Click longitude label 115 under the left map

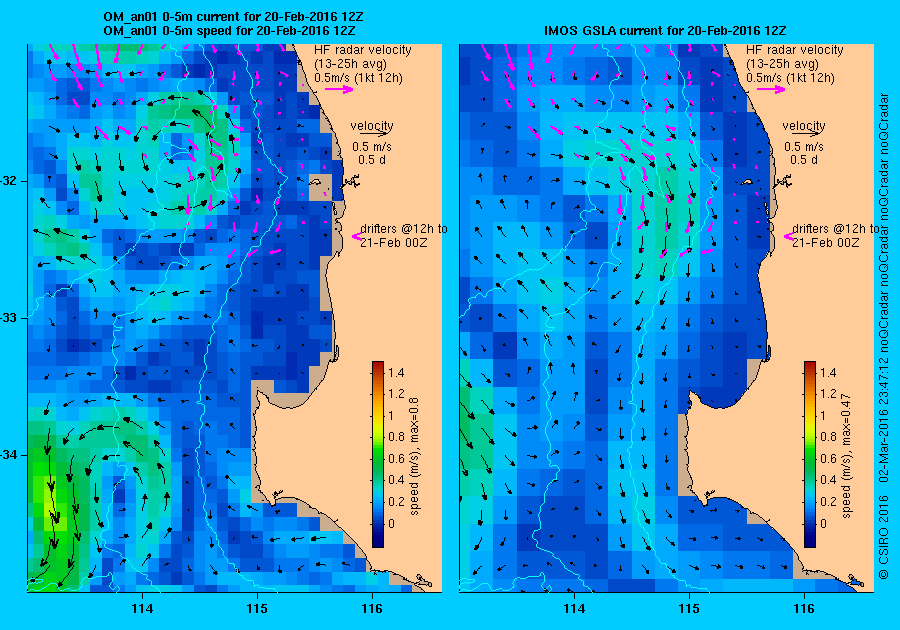(258, 609)
